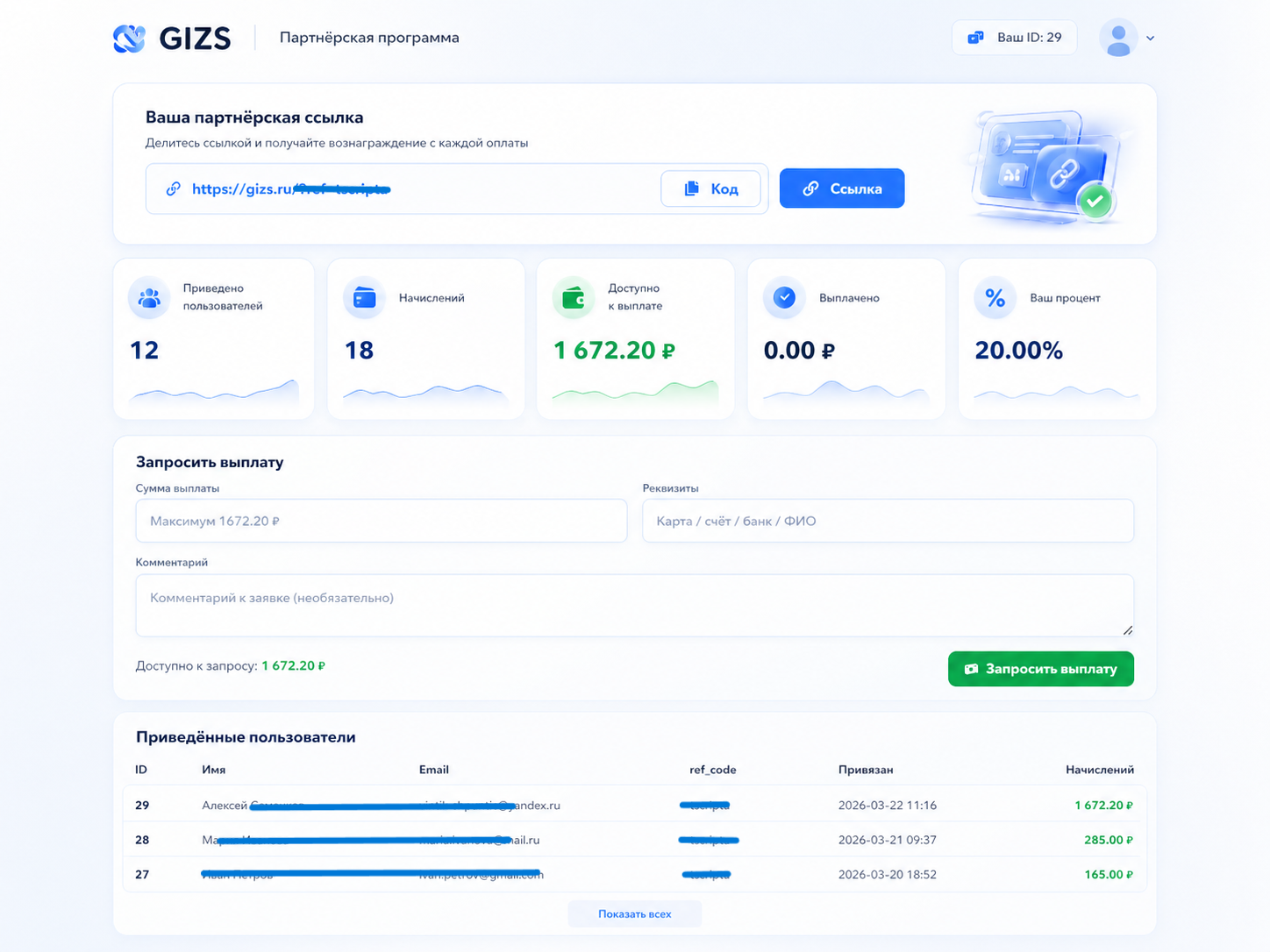Copy referral code with 'Код' button
The width and height of the screenshot is (1270, 952).
pyautogui.click(x=710, y=188)
